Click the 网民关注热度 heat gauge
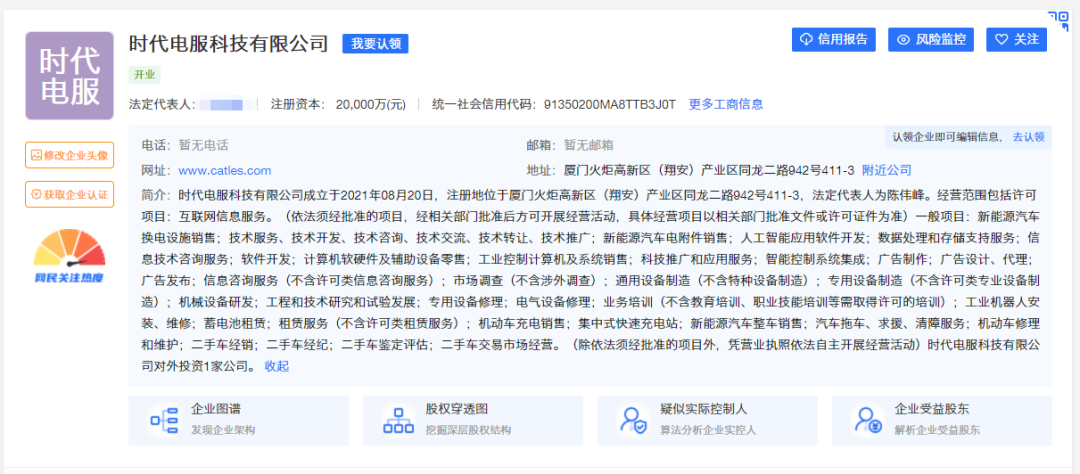The height and width of the screenshot is (474, 1080). point(70,257)
